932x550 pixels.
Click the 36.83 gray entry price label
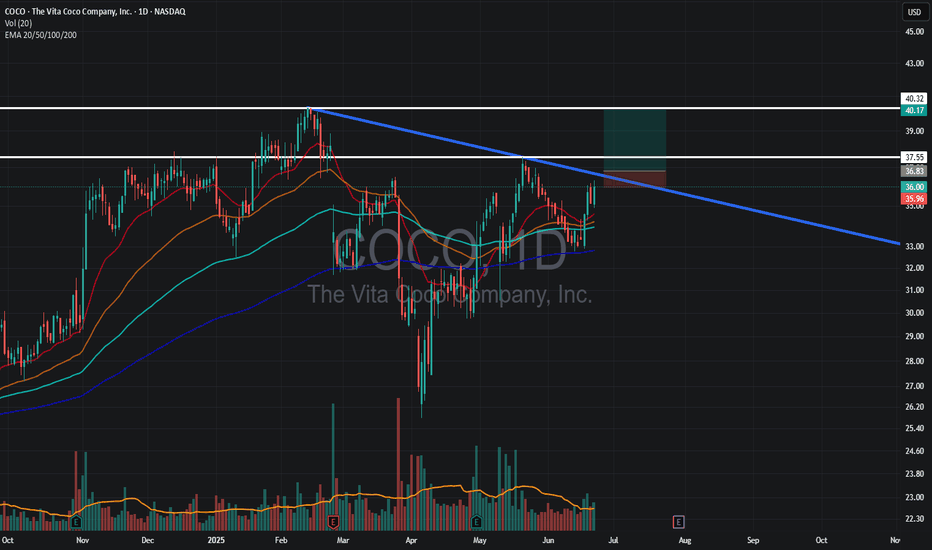tap(914, 171)
